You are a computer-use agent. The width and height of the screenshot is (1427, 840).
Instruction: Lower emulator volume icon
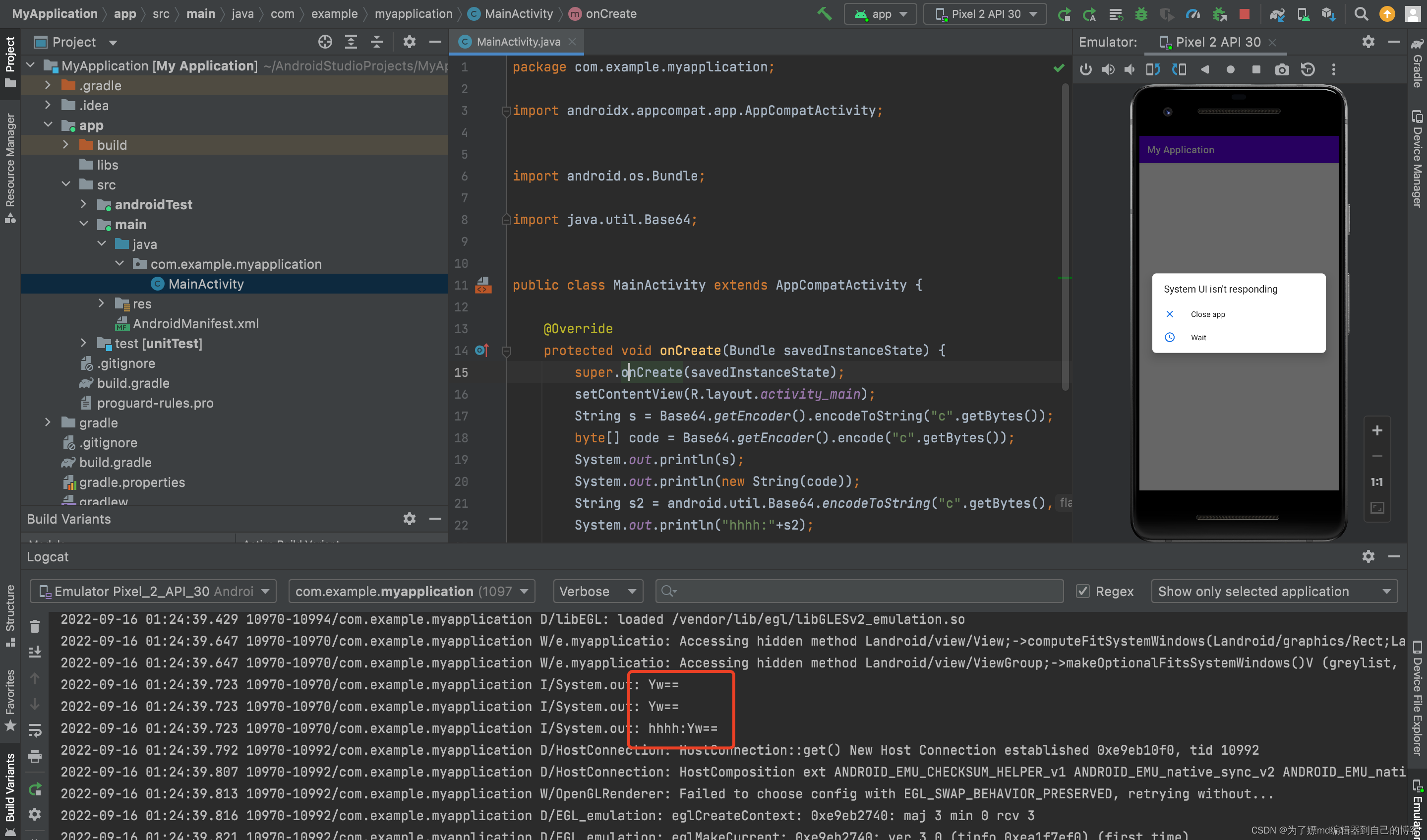tap(1129, 69)
